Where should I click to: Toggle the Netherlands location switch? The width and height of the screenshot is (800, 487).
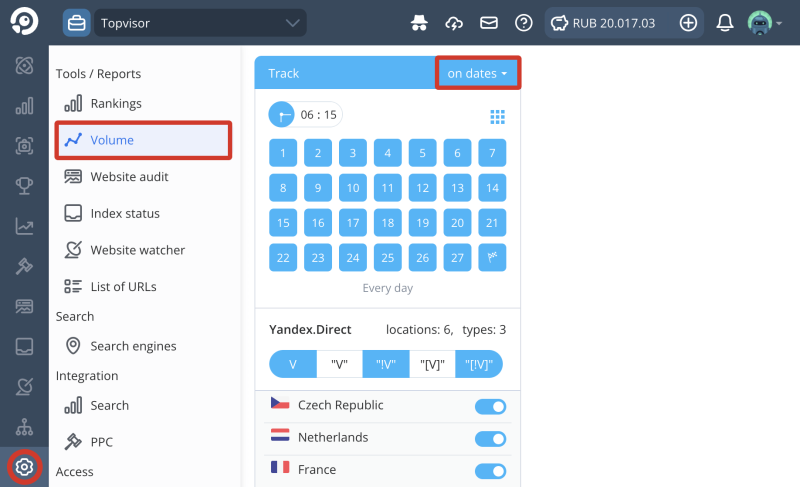pos(490,439)
